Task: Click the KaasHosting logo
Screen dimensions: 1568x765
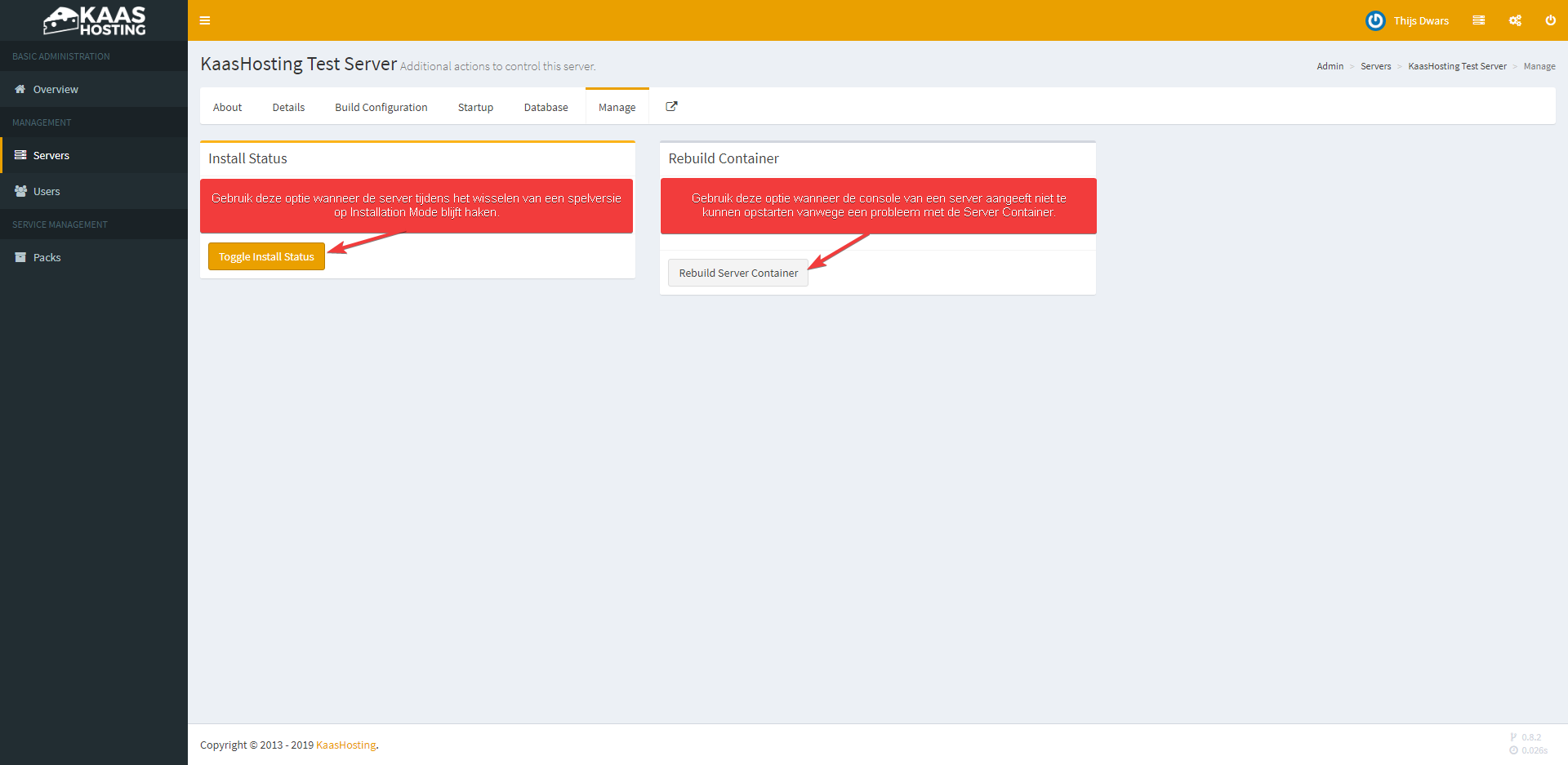Action: (94, 20)
